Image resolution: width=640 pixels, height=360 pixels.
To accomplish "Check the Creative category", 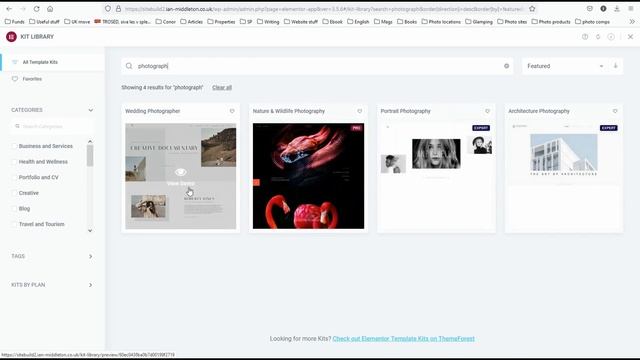I will [x=14, y=193].
